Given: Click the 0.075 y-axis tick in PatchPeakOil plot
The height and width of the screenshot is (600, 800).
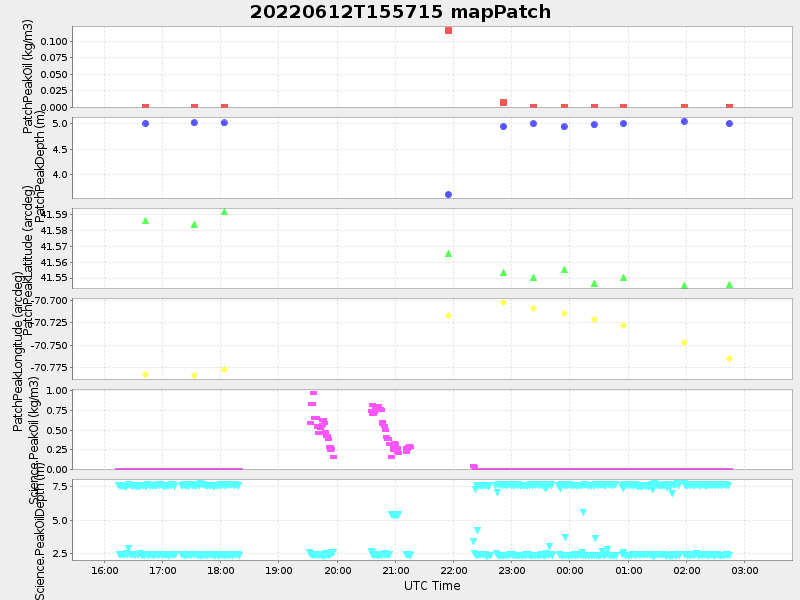Looking at the screenshot, I should pos(54,58).
